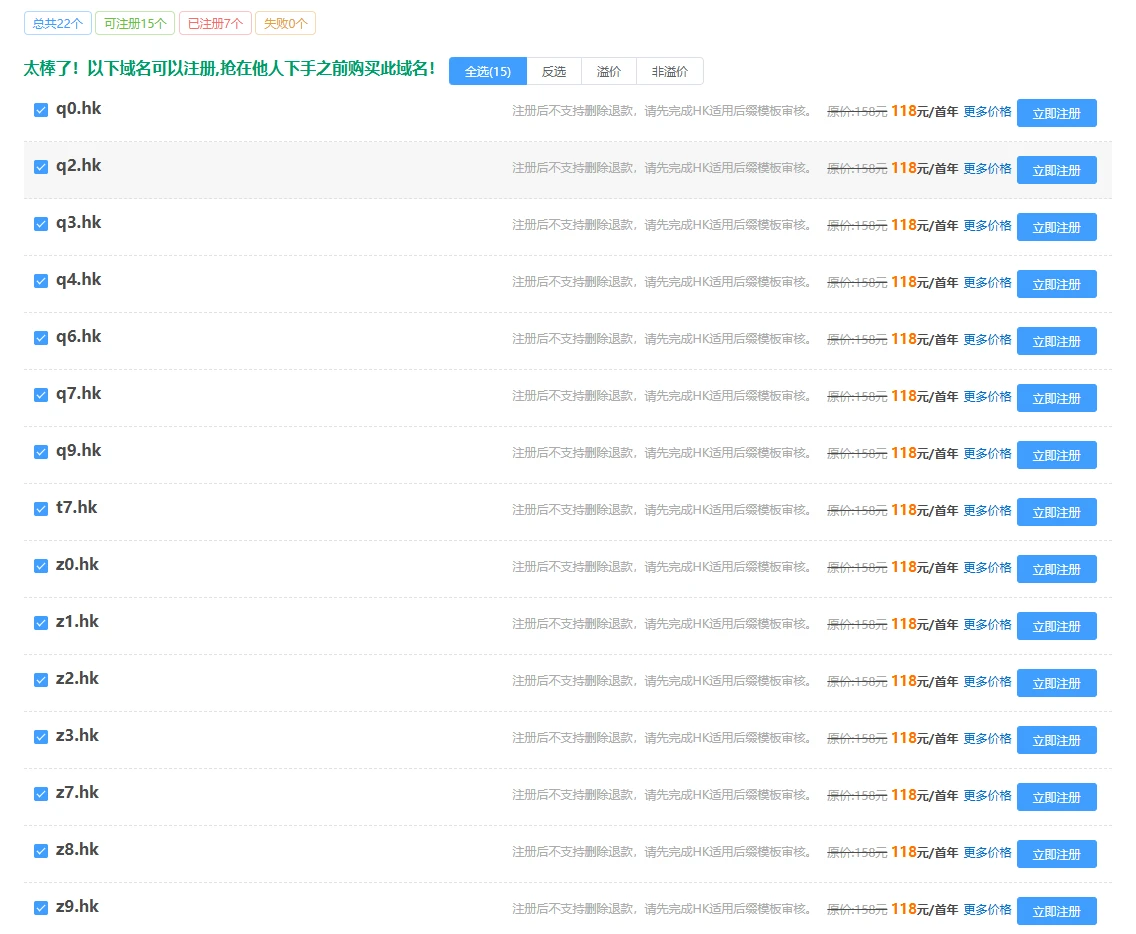Uncheck the z3.hk domain checkbox
1136x934 pixels.
41,737
